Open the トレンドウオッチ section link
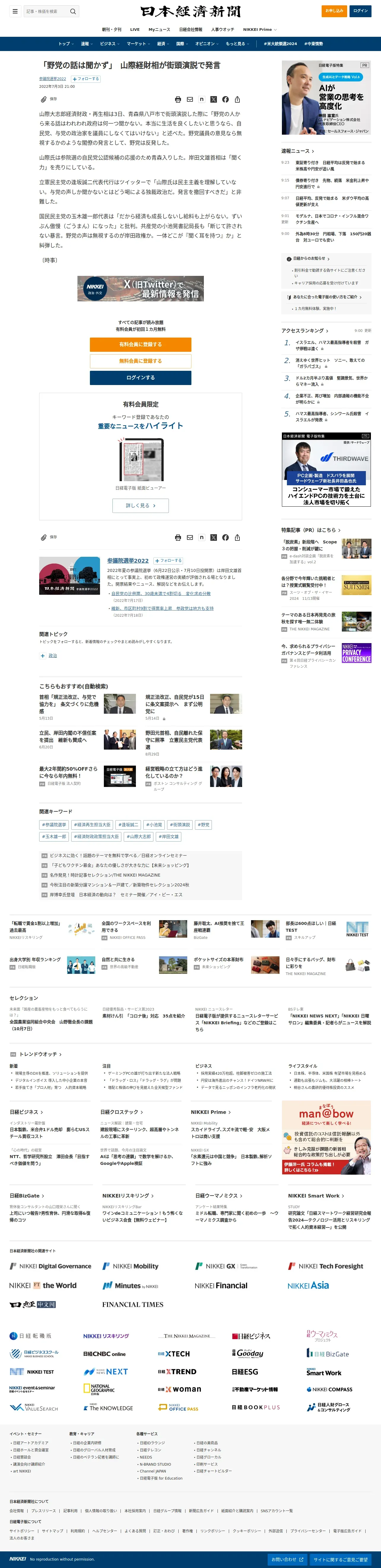 pos(40,1054)
